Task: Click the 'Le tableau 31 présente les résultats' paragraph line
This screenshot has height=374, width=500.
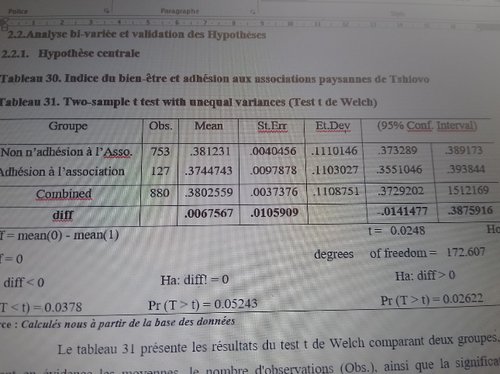Action: click(278, 345)
